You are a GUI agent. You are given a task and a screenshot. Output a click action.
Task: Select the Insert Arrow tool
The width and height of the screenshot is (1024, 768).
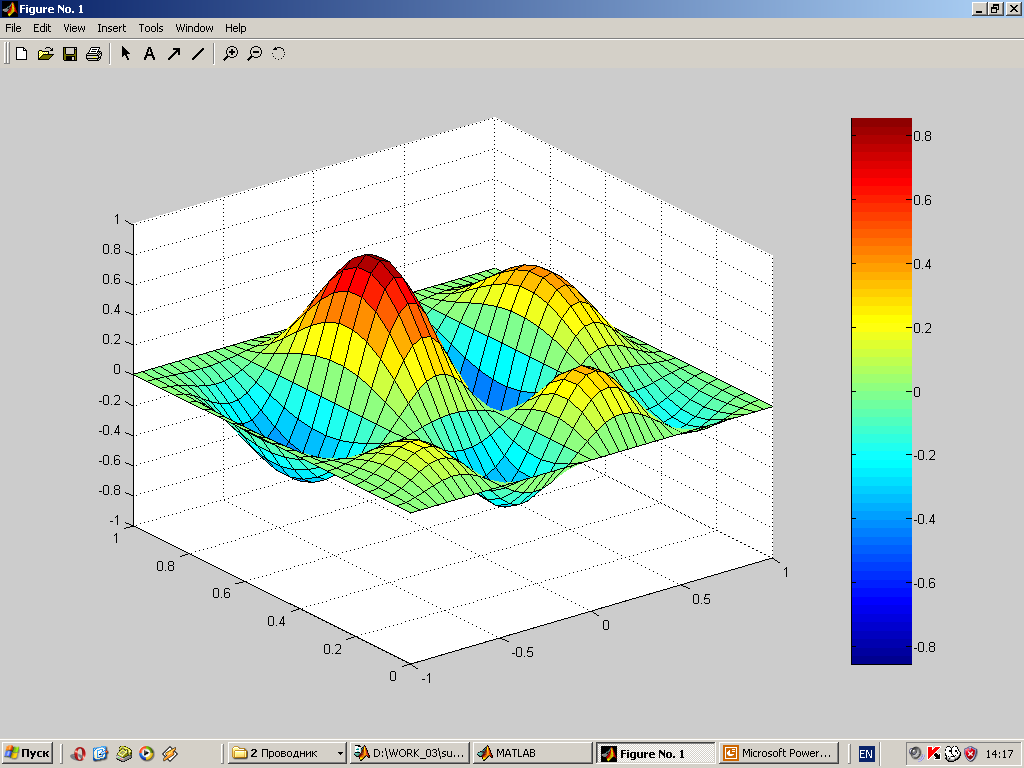click(174, 54)
